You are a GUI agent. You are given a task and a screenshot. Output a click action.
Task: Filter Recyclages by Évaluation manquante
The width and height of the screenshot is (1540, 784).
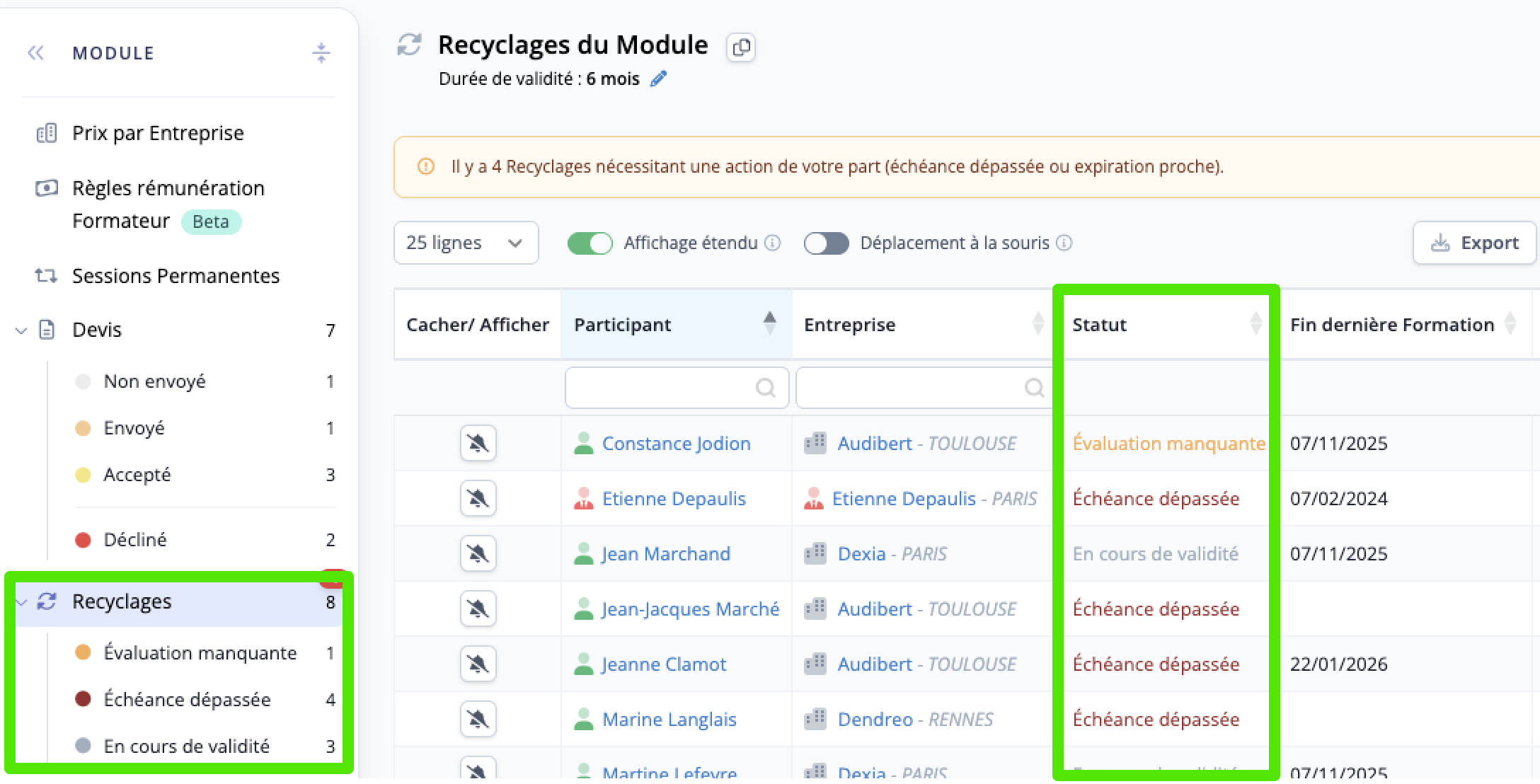point(200,652)
